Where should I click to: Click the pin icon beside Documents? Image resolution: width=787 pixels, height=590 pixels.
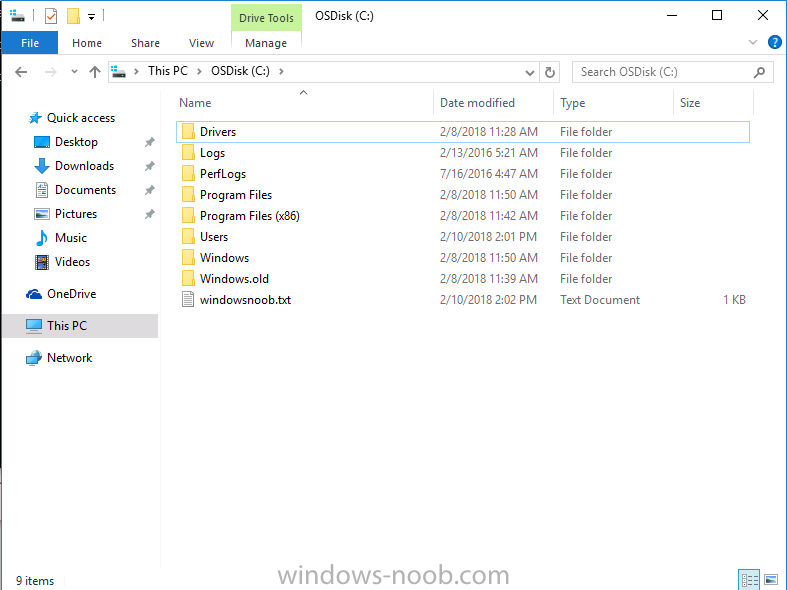pyautogui.click(x=150, y=190)
